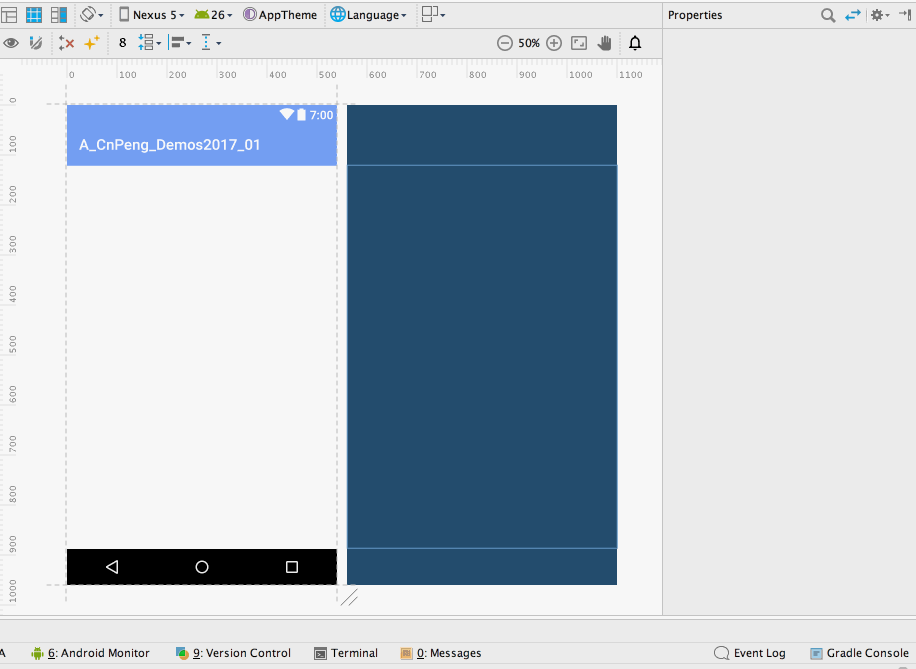
Task: Open the align dropdown
Action: tap(180, 43)
